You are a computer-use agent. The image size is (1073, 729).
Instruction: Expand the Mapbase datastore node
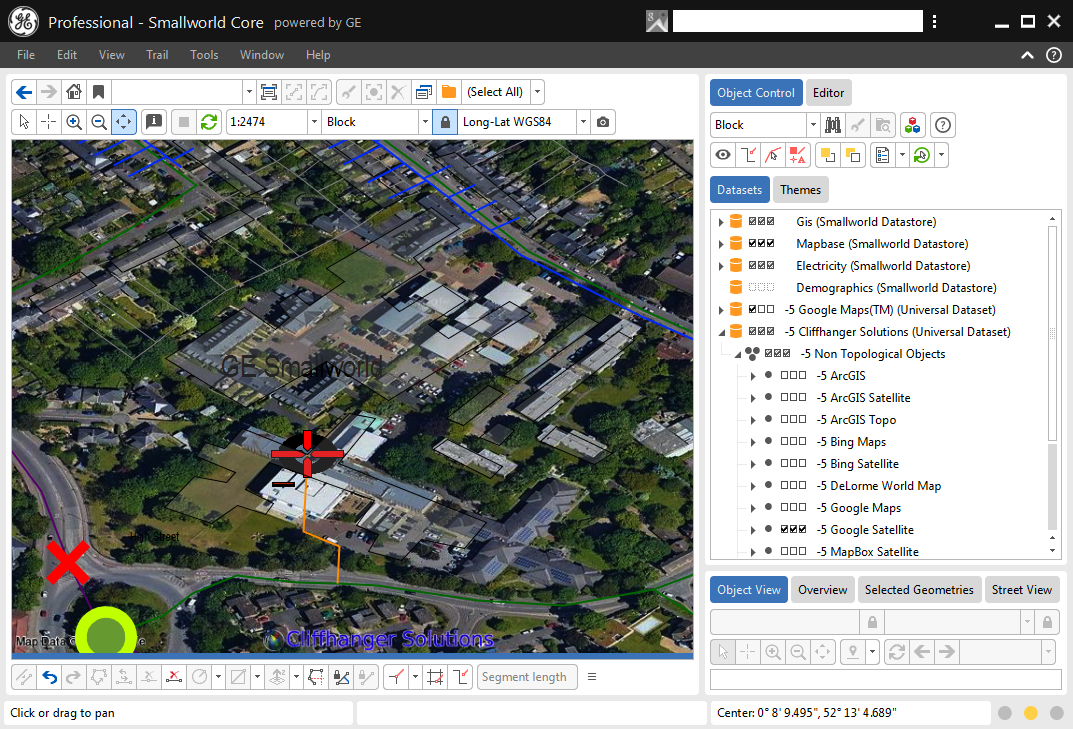pos(721,244)
